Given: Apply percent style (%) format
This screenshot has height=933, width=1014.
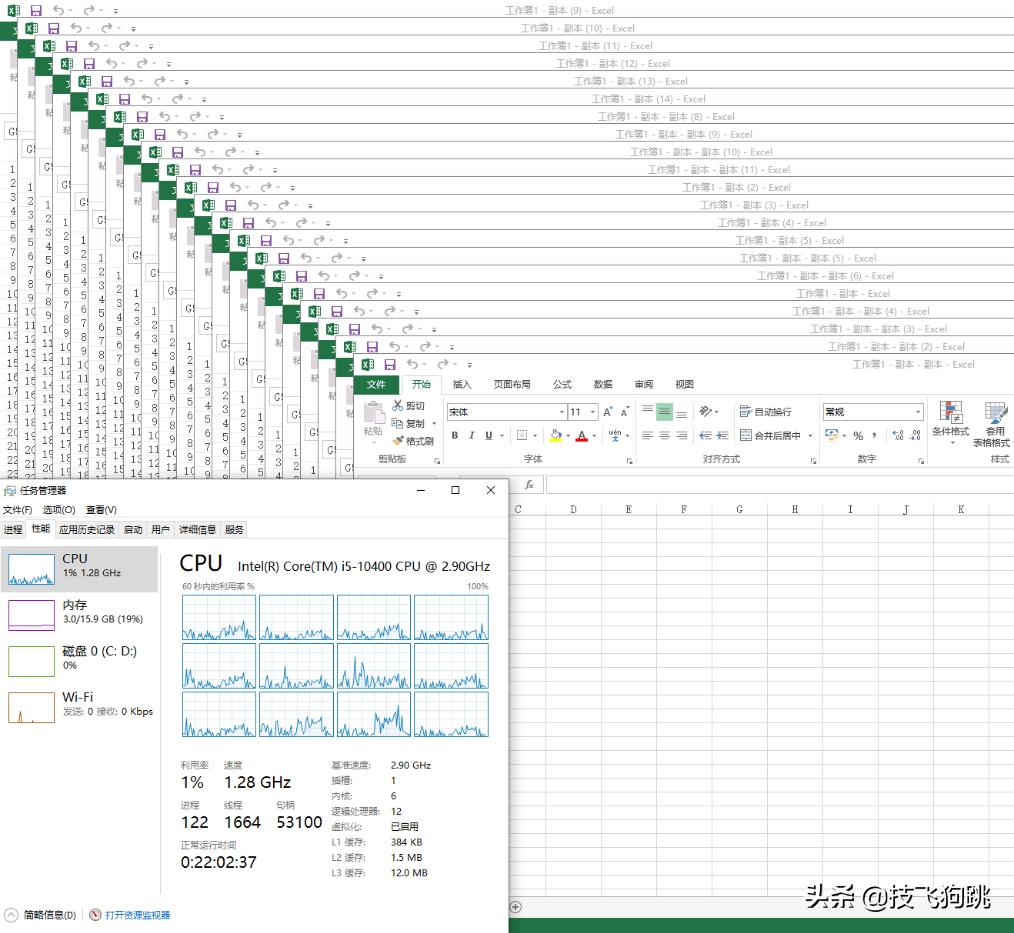Looking at the screenshot, I should coord(858,436).
